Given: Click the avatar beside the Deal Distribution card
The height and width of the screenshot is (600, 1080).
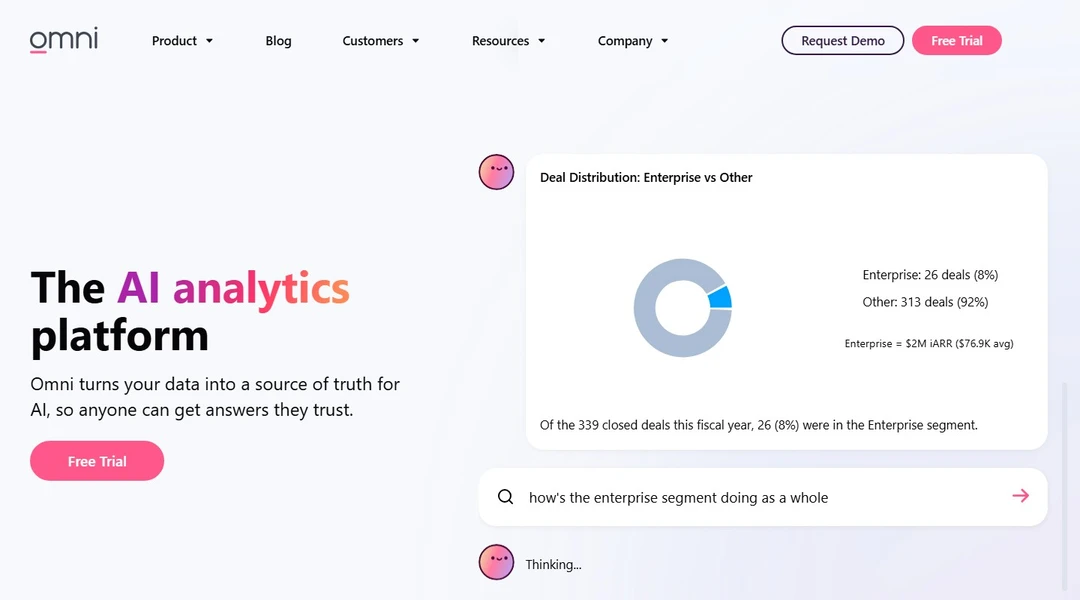Looking at the screenshot, I should 496,172.
